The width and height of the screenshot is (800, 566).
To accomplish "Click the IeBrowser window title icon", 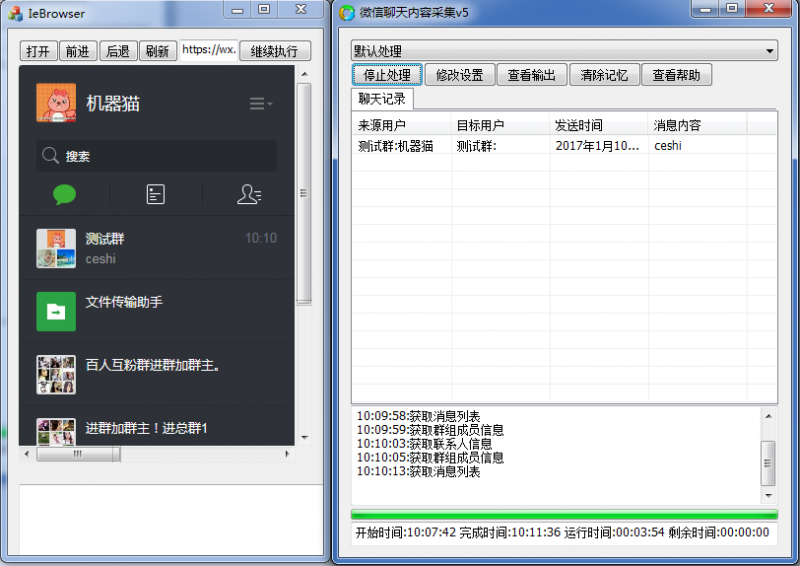I will (15, 13).
